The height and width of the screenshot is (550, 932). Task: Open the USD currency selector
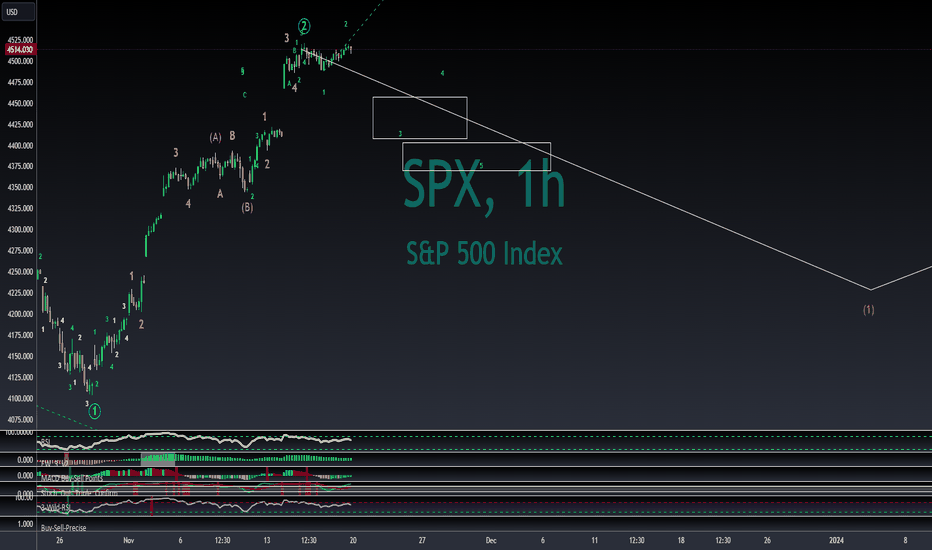18,11
